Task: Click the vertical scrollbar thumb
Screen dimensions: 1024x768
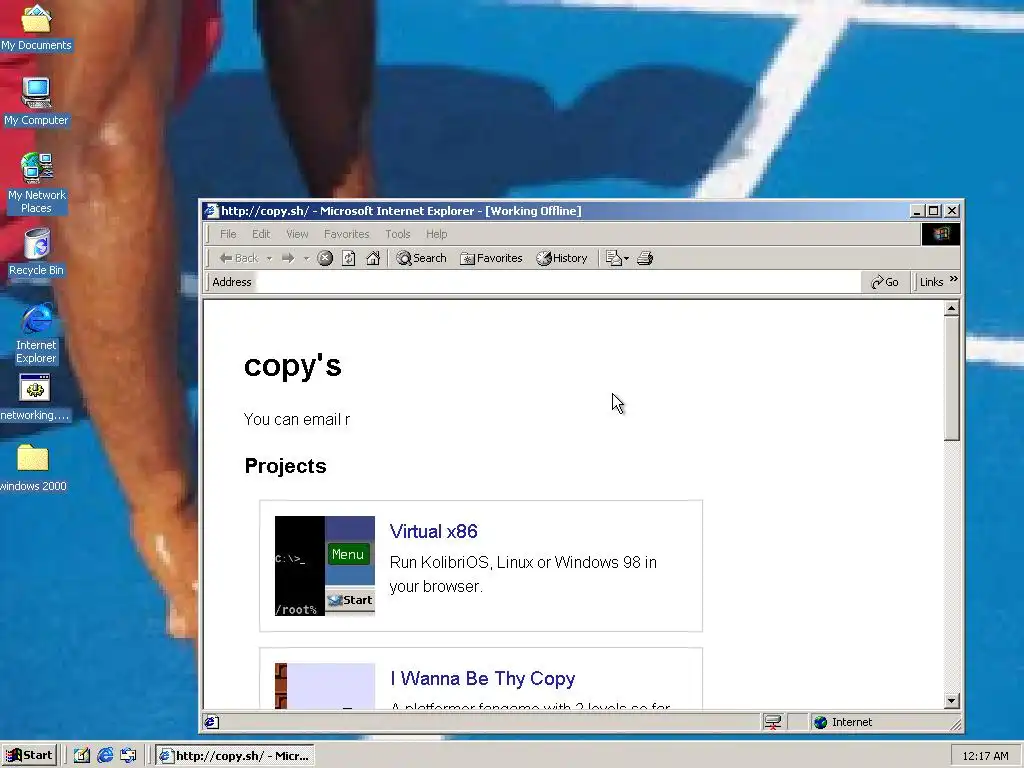Action: 952,379
